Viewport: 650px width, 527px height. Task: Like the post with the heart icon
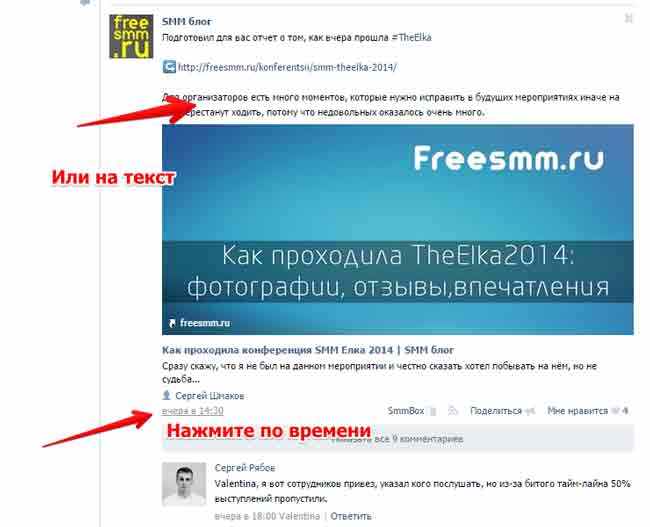click(x=616, y=411)
